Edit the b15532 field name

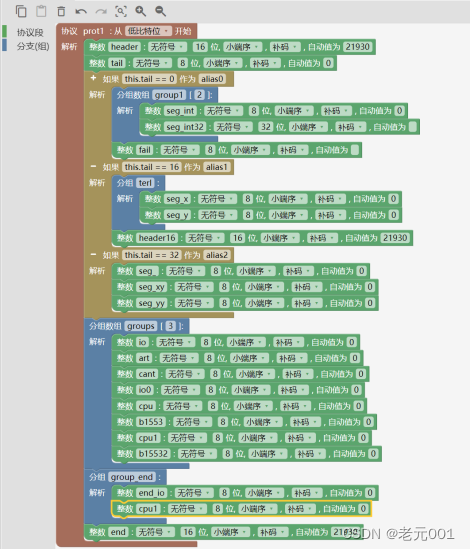153,454
